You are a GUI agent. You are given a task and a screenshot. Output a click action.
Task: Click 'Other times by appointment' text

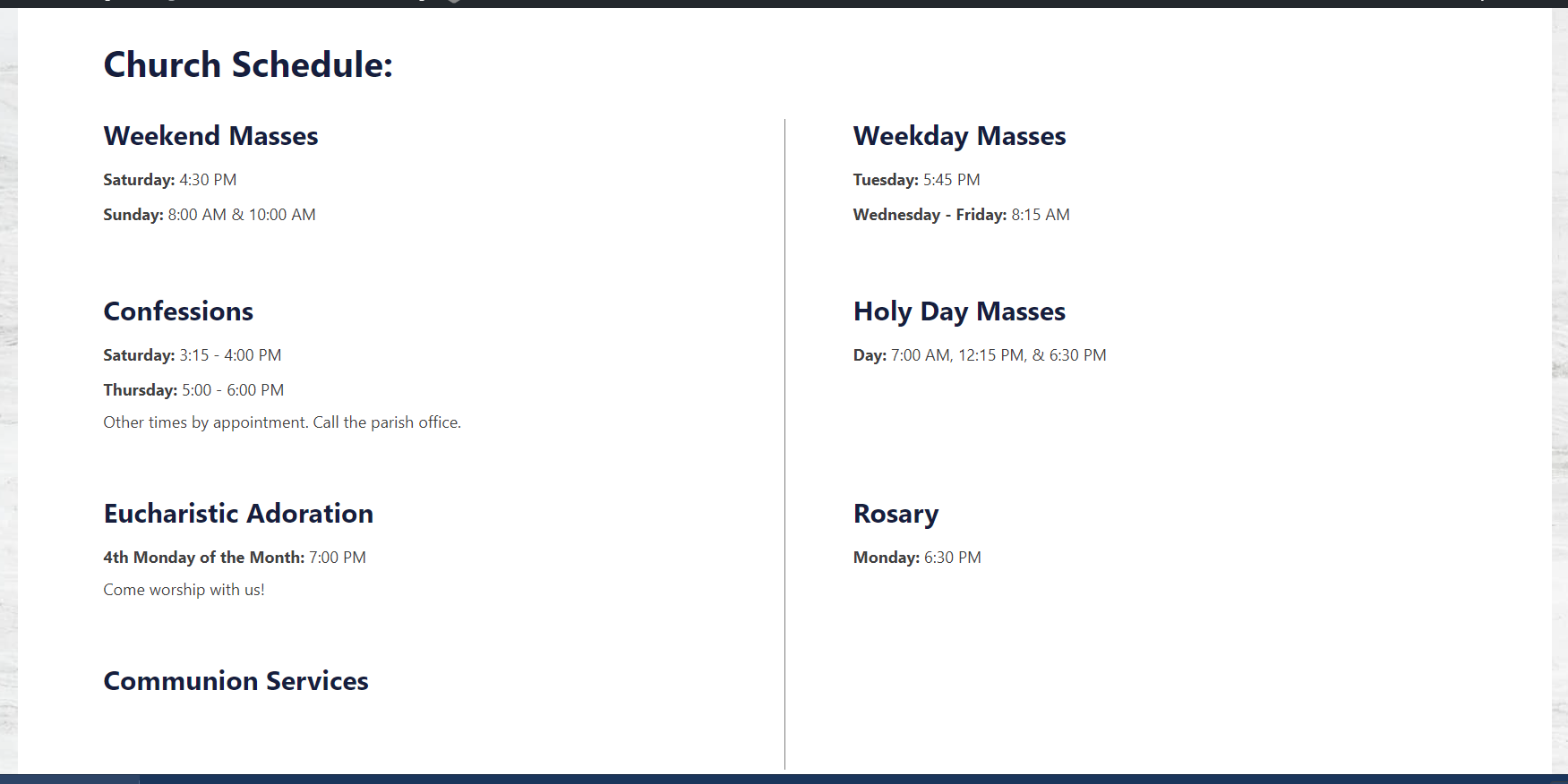[x=282, y=422]
